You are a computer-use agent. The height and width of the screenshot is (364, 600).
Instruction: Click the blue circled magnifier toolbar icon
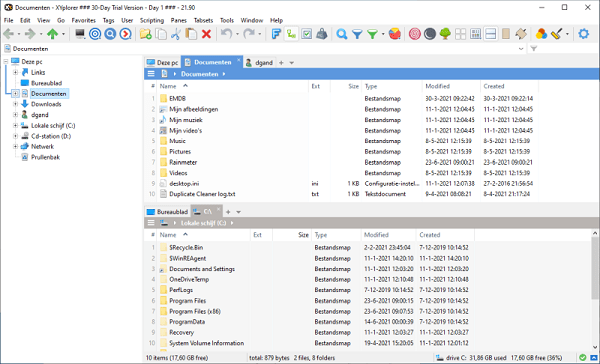tap(110, 34)
